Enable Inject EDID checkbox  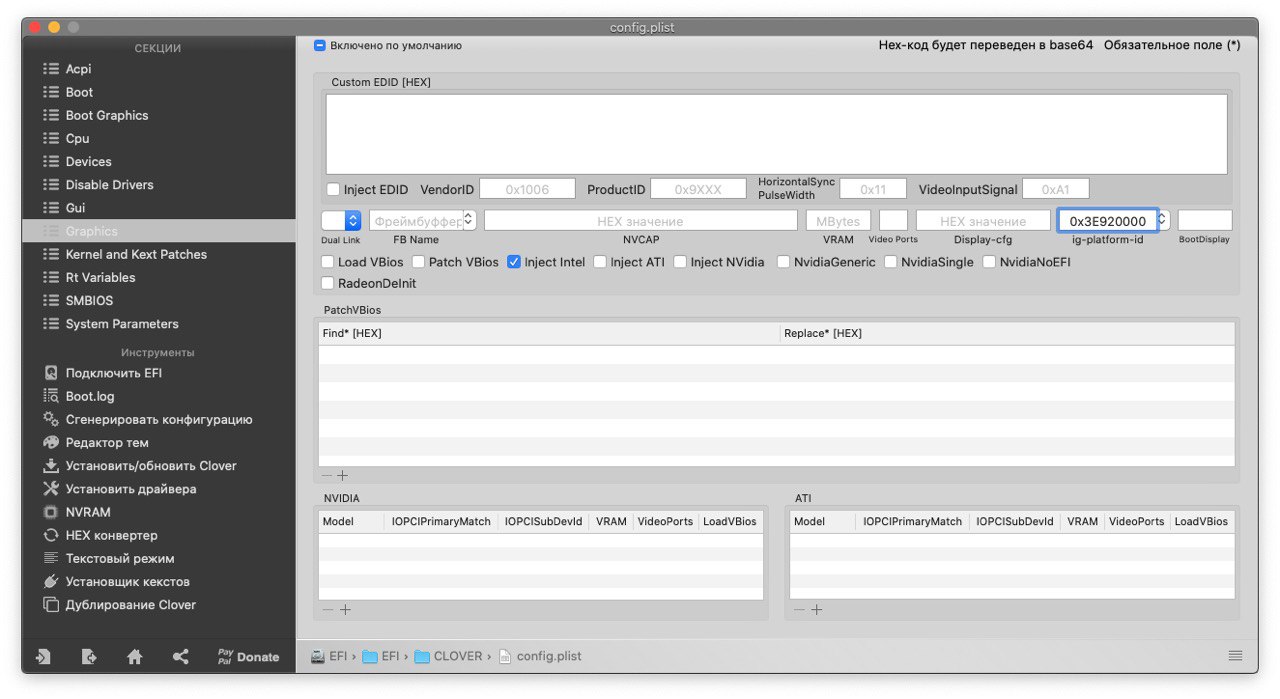(334, 189)
